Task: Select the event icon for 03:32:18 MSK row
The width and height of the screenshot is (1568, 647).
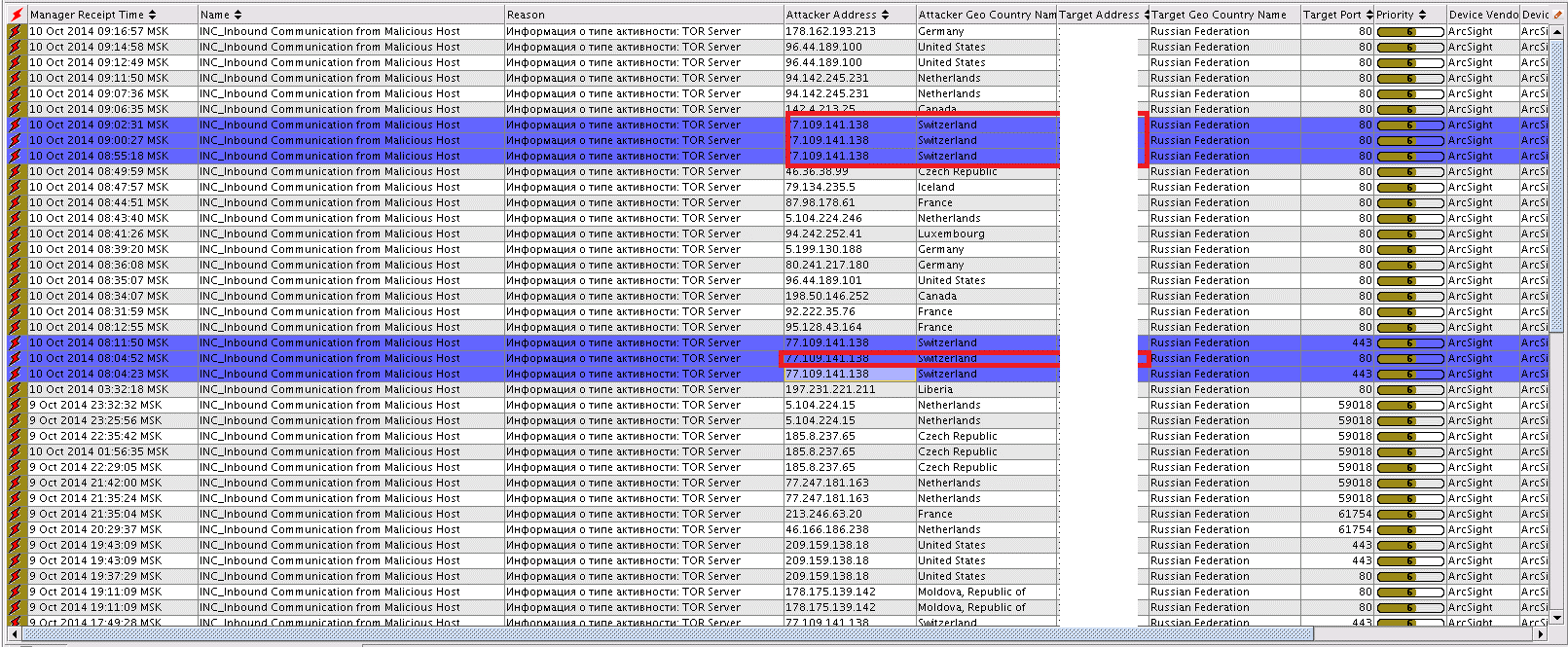Action: point(15,389)
